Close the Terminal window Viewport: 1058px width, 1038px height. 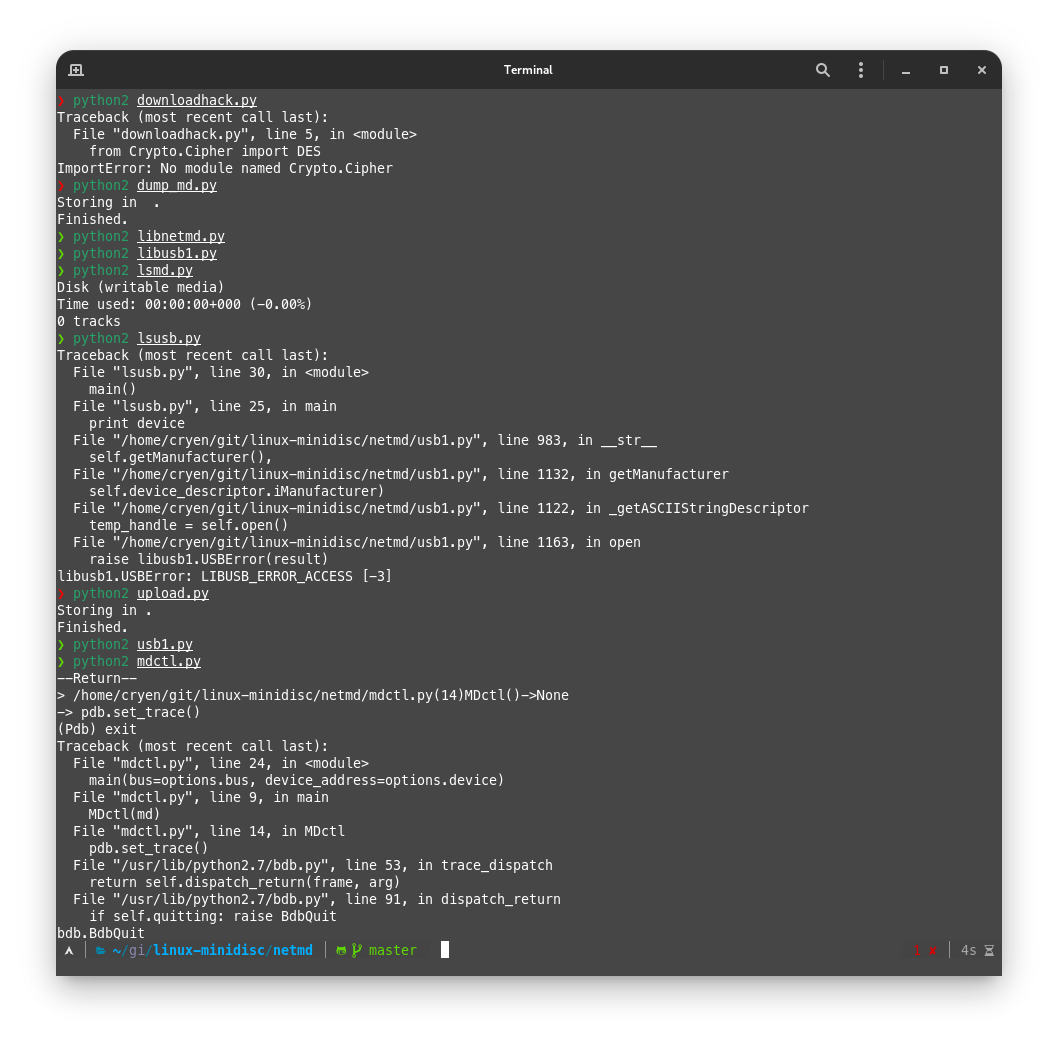982,70
